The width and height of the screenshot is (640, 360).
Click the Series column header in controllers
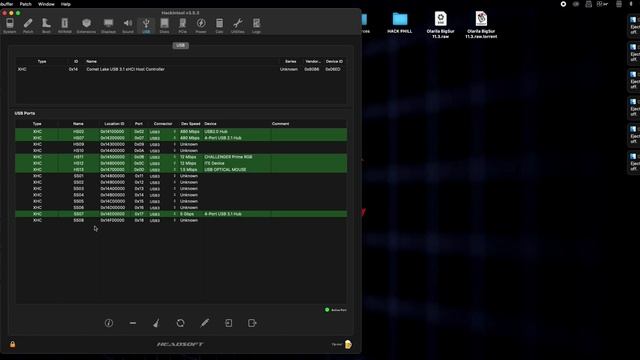[291, 61]
